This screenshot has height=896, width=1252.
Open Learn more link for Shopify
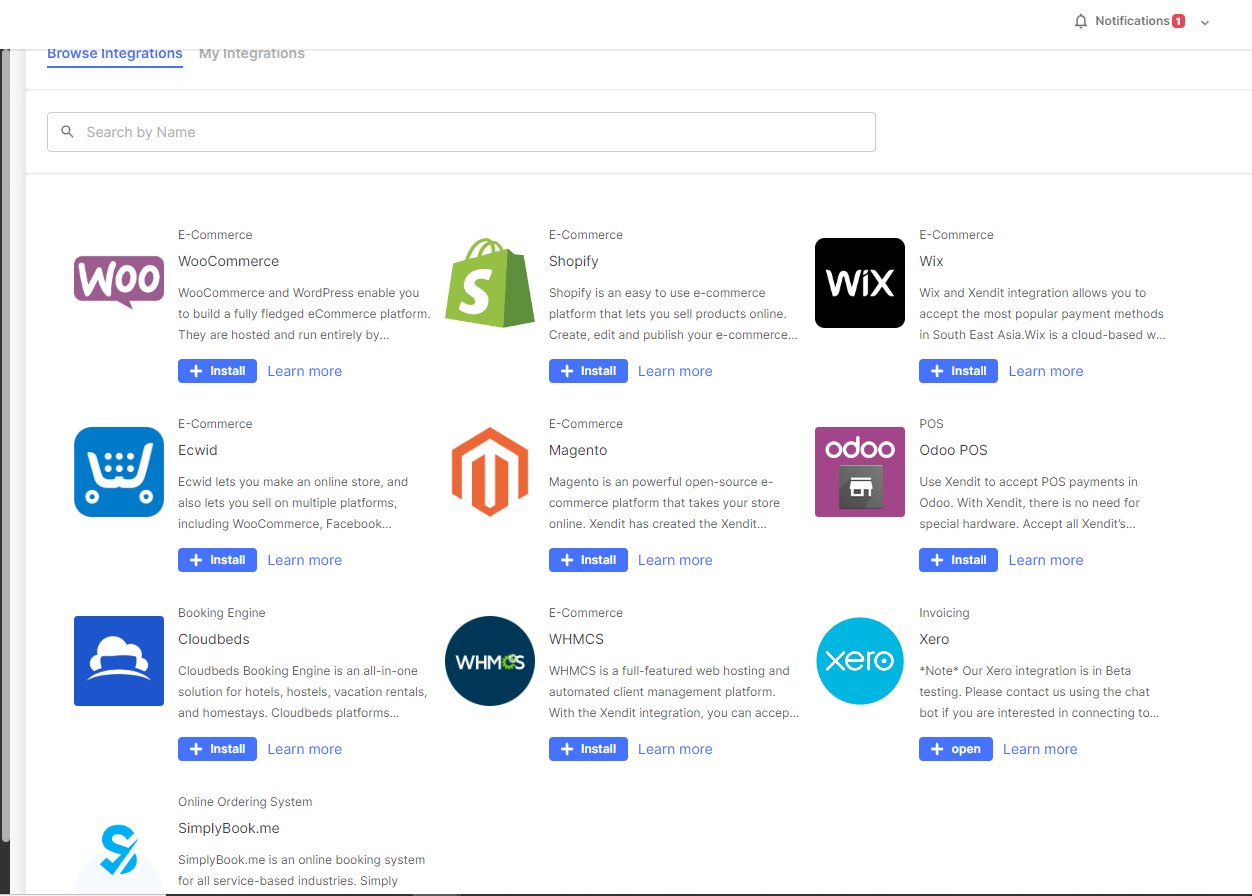click(675, 371)
